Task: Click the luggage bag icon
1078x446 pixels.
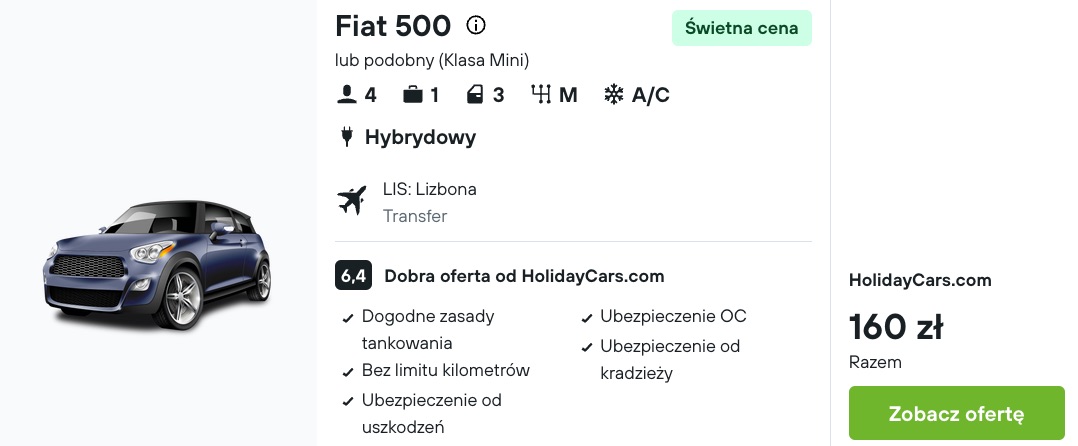Action: (412, 94)
